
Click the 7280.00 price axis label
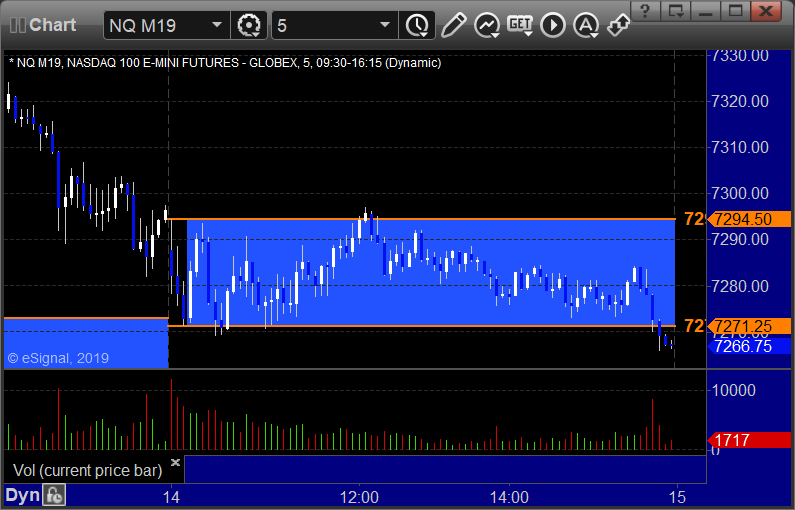[740, 286]
